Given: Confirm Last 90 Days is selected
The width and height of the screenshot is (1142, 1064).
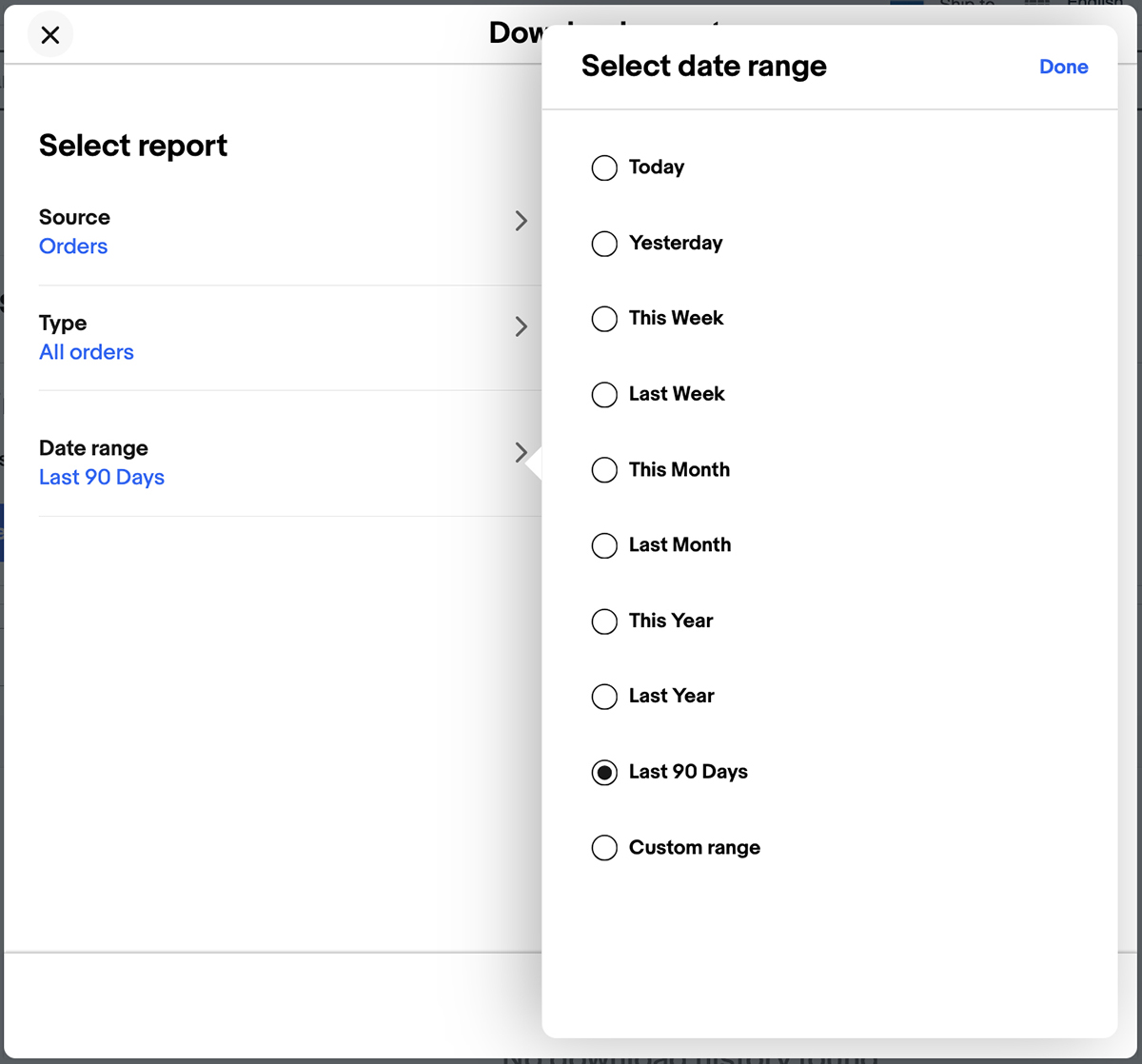Looking at the screenshot, I should (604, 772).
